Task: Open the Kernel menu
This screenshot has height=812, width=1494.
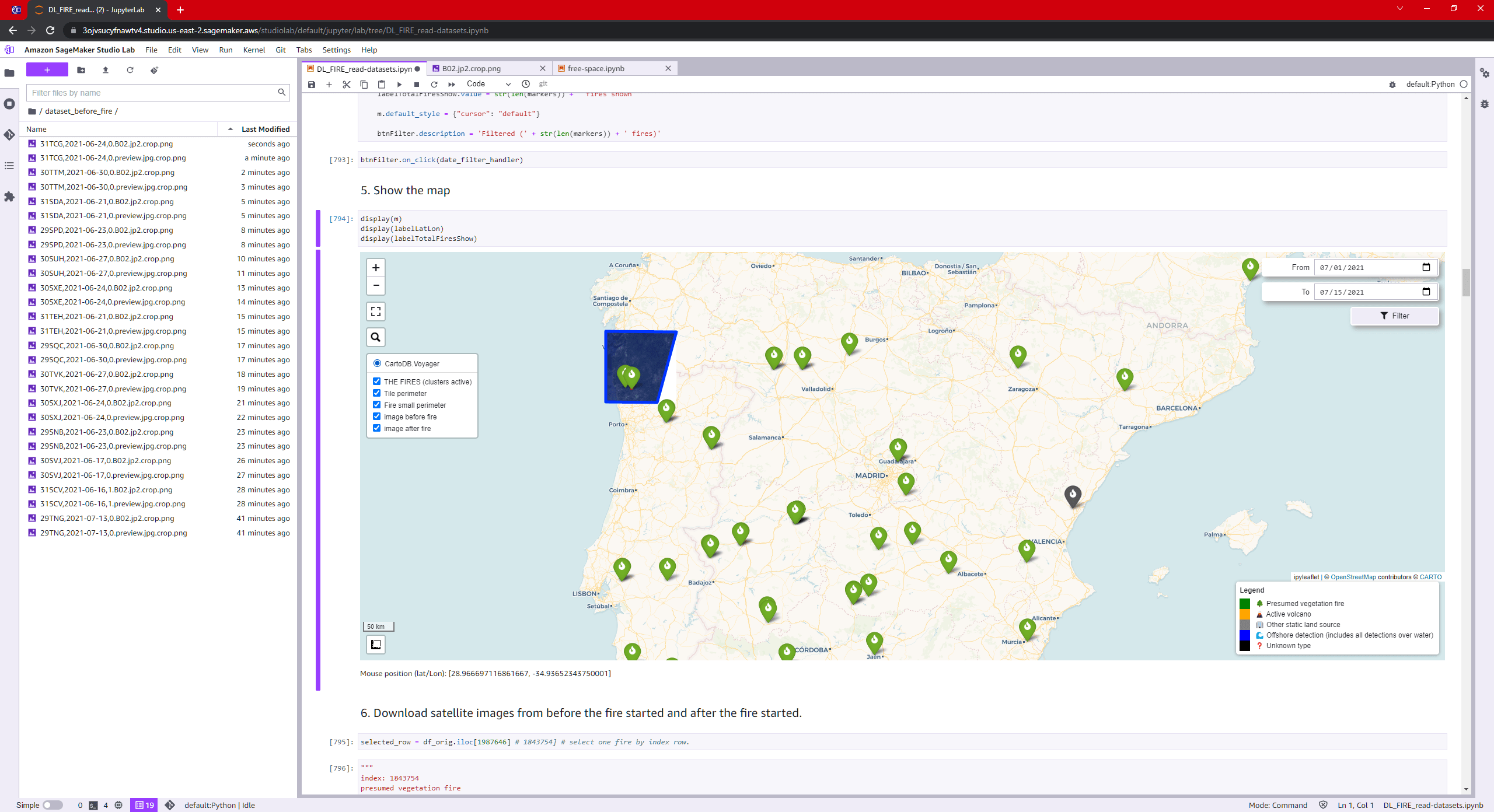Action: click(x=254, y=50)
